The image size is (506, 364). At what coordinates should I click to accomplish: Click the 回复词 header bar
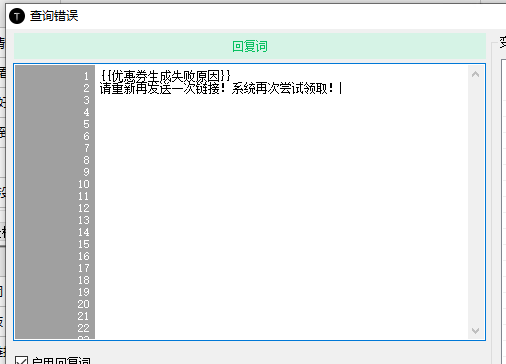250,46
